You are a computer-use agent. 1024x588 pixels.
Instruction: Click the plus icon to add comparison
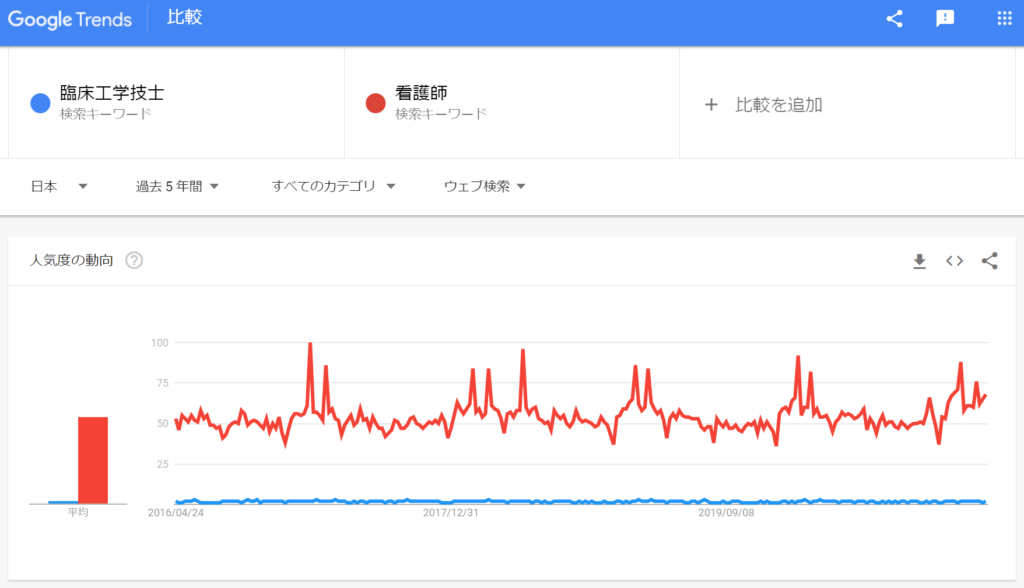[x=711, y=104]
